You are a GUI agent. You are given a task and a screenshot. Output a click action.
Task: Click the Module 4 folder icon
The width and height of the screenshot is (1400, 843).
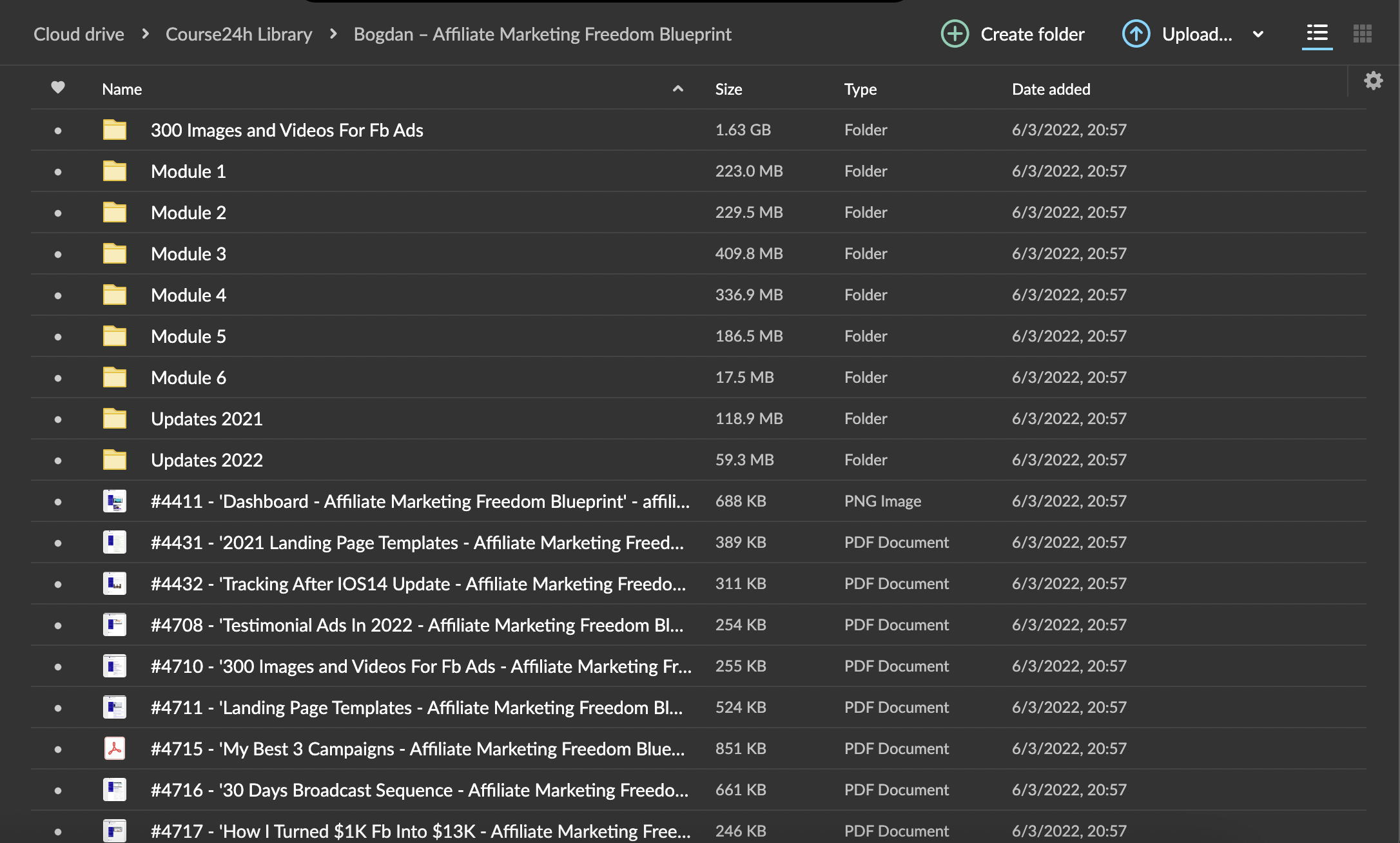click(115, 295)
